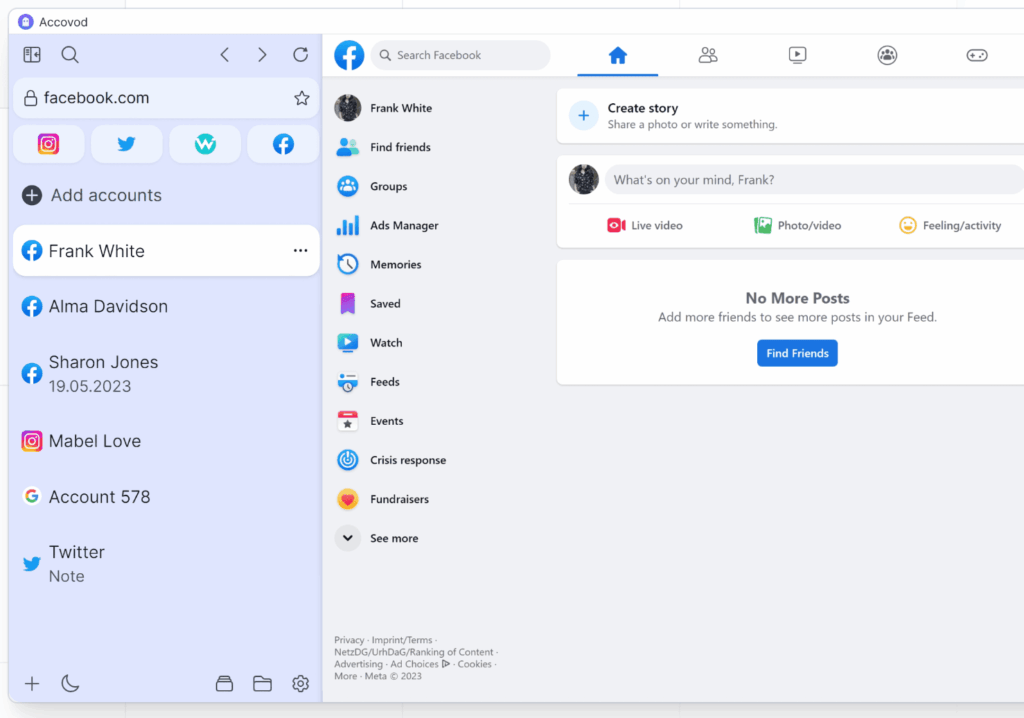This screenshot has width=1024, height=718.
Task: Switch to the Facebook Home tab
Action: [x=618, y=56]
